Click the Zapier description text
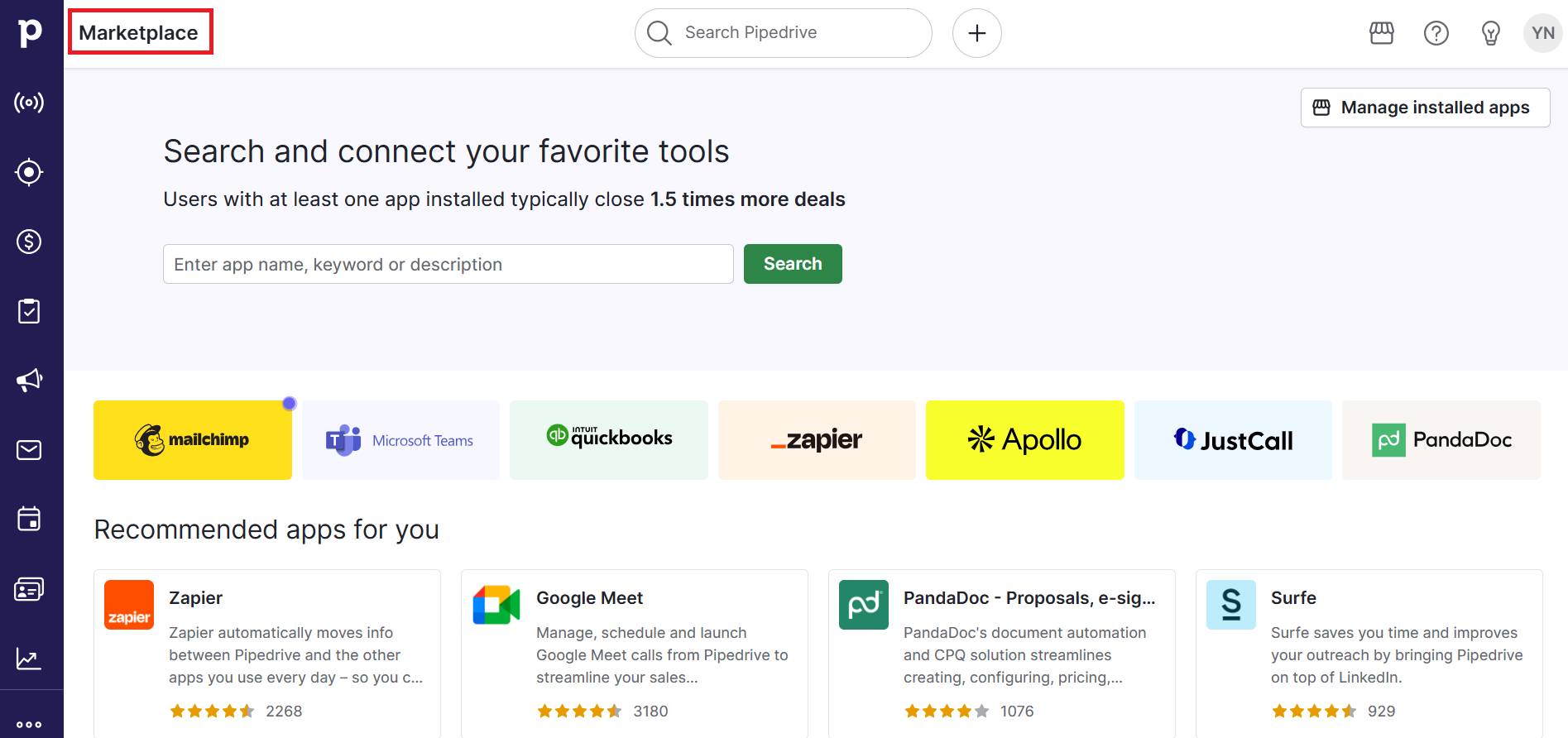 pyautogui.click(x=296, y=655)
